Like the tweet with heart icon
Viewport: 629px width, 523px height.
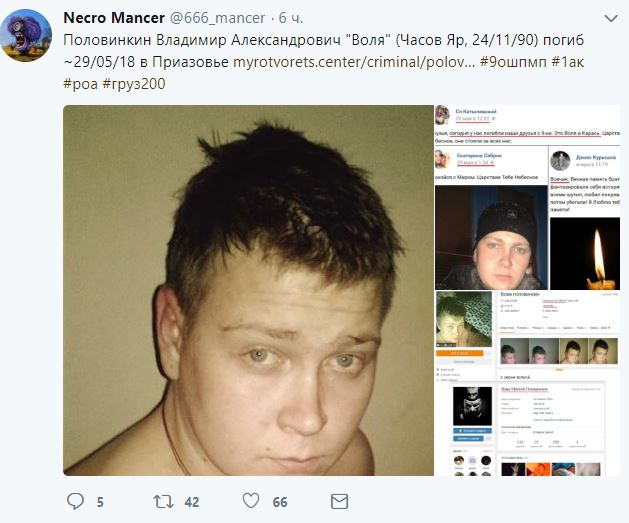[251, 501]
